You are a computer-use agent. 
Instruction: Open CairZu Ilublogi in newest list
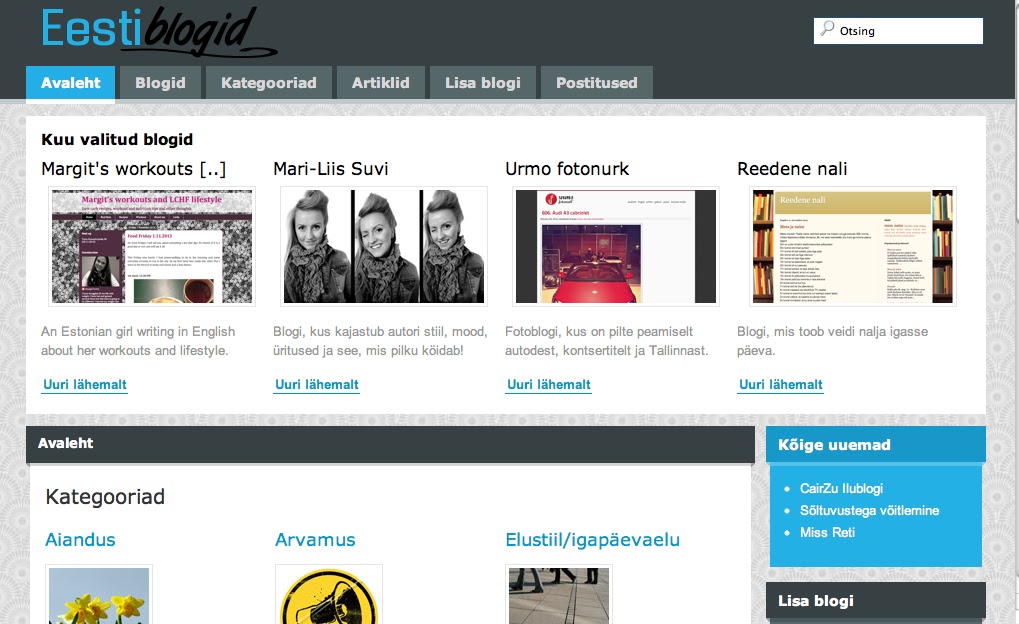[841, 489]
